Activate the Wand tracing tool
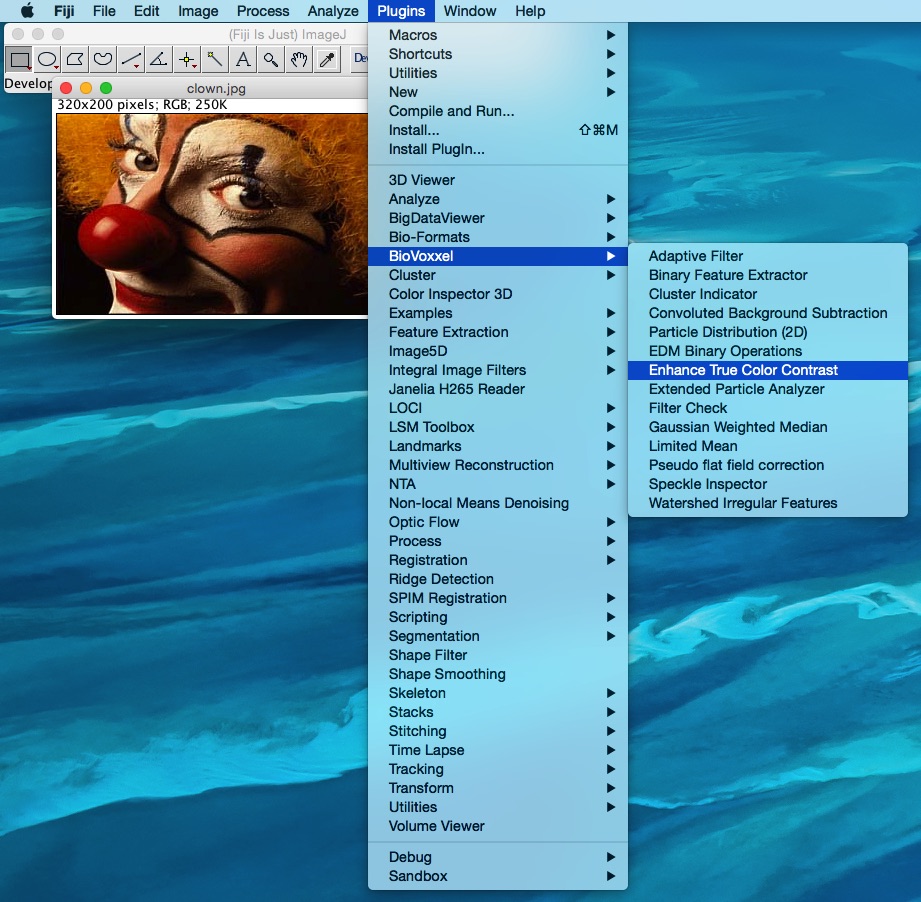Viewport: 921px width, 902px height. point(213,59)
